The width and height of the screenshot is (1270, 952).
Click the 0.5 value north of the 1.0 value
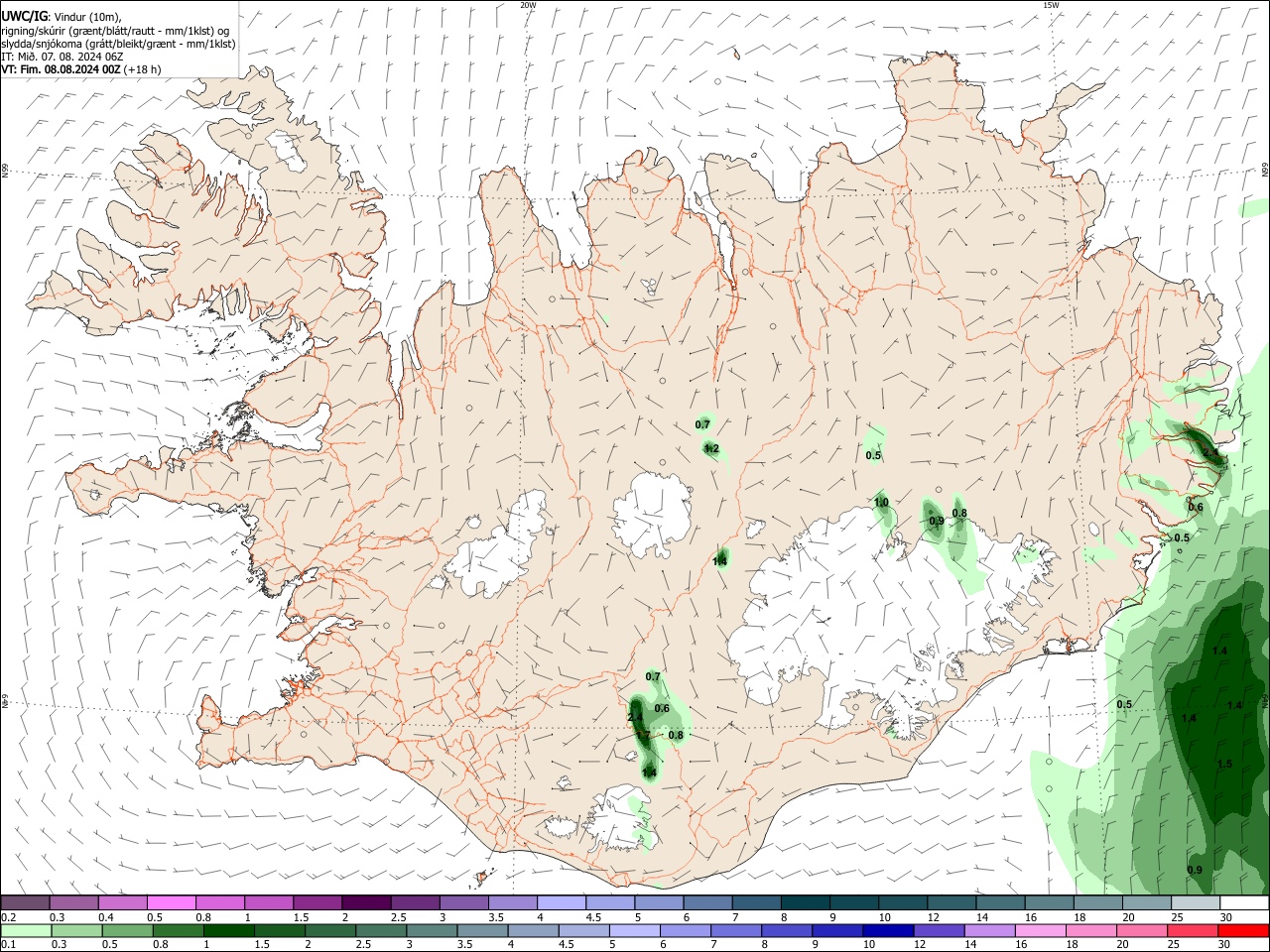click(873, 456)
